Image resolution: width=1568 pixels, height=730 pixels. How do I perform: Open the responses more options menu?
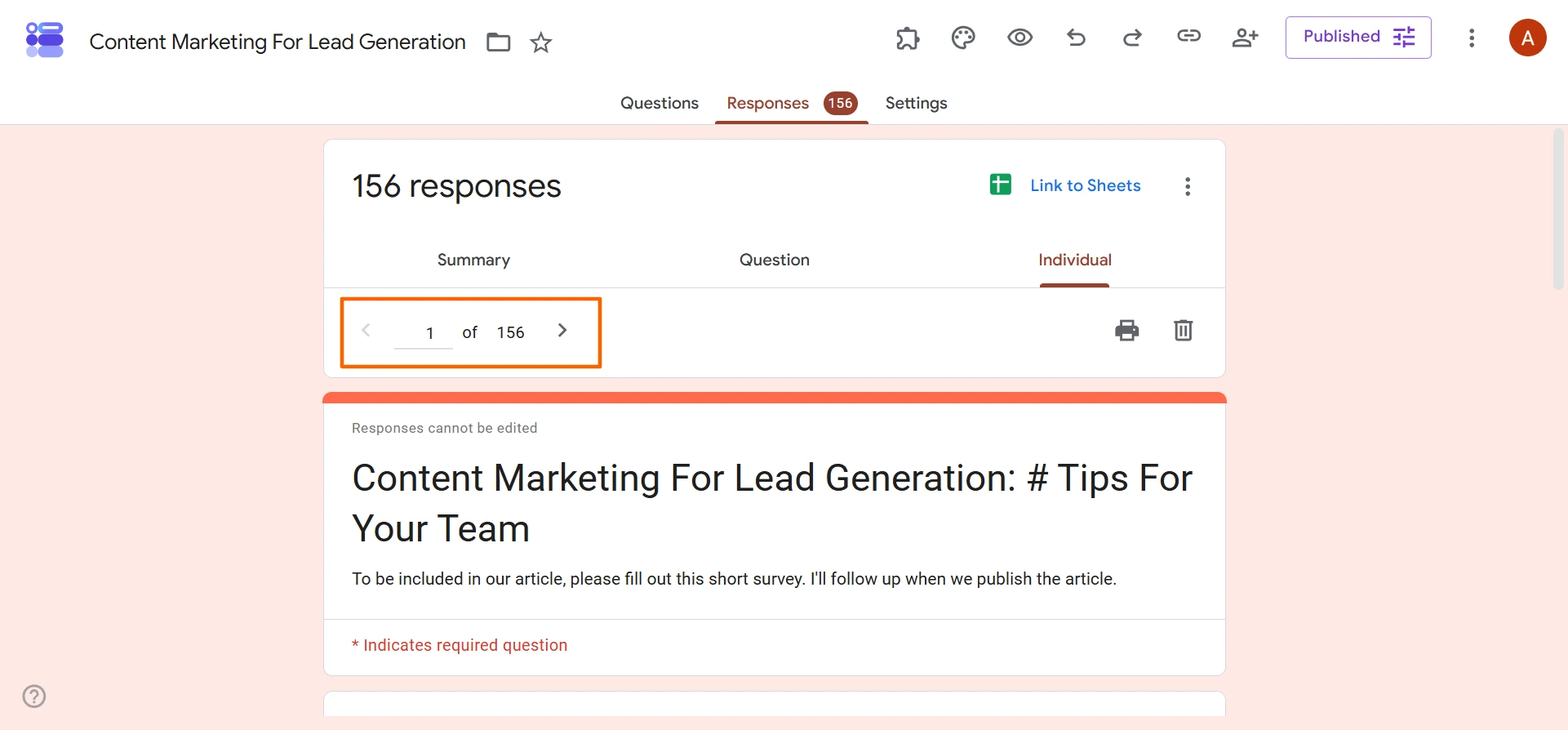point(1188,186)
